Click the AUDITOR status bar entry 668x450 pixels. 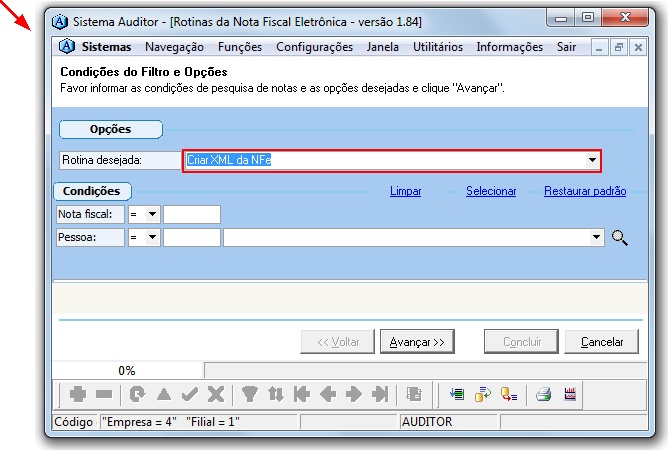(427, 422)
